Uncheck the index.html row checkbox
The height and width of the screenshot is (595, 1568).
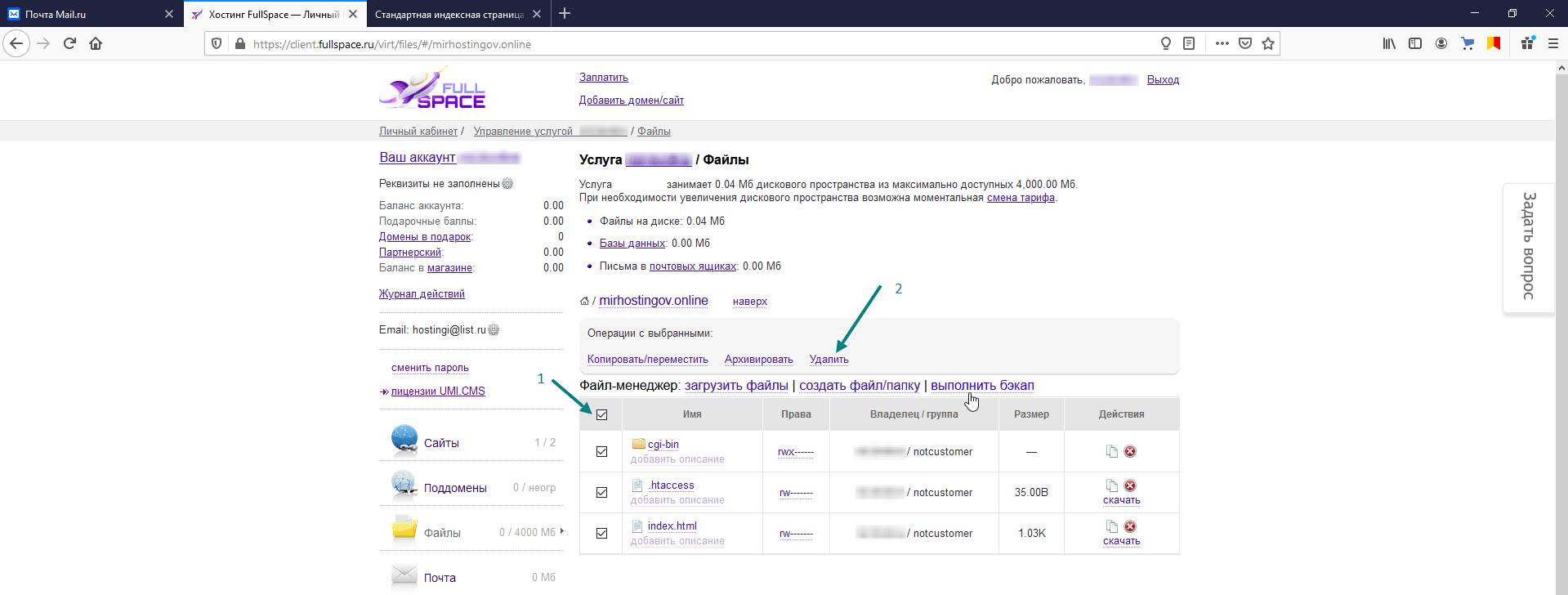click(602, 533)
